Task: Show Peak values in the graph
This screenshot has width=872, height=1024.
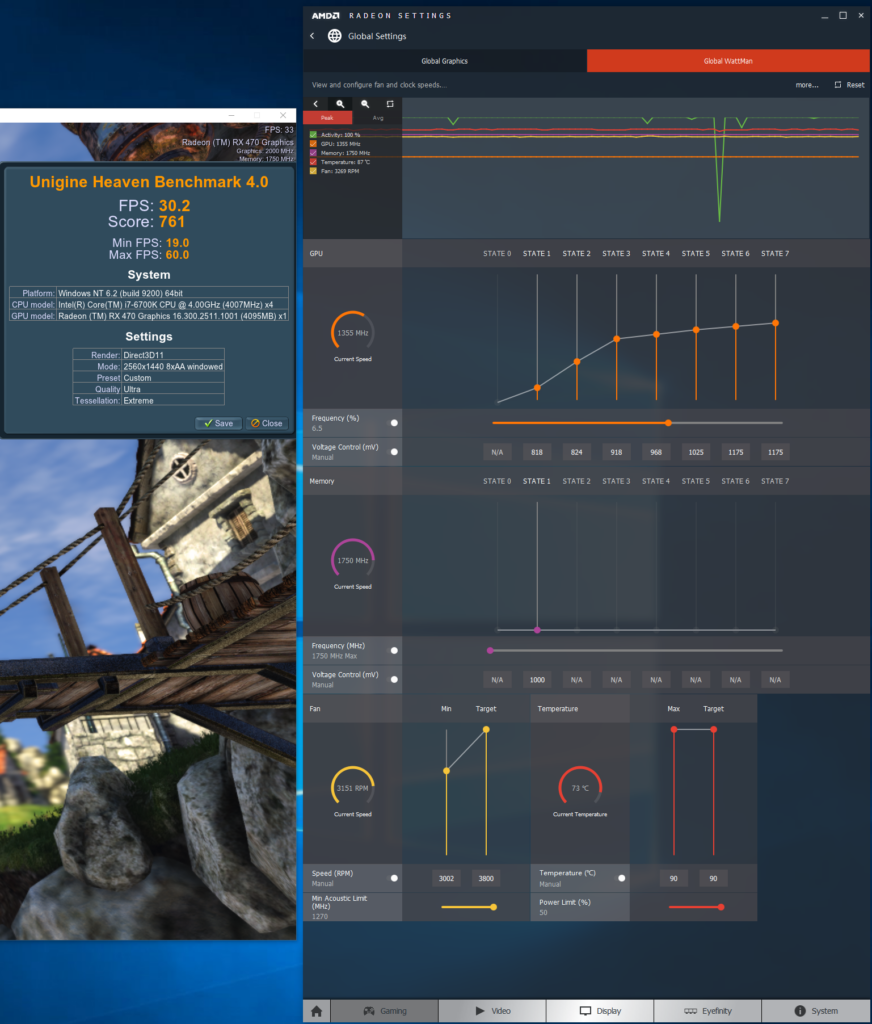Action: [x=328, y=118]
